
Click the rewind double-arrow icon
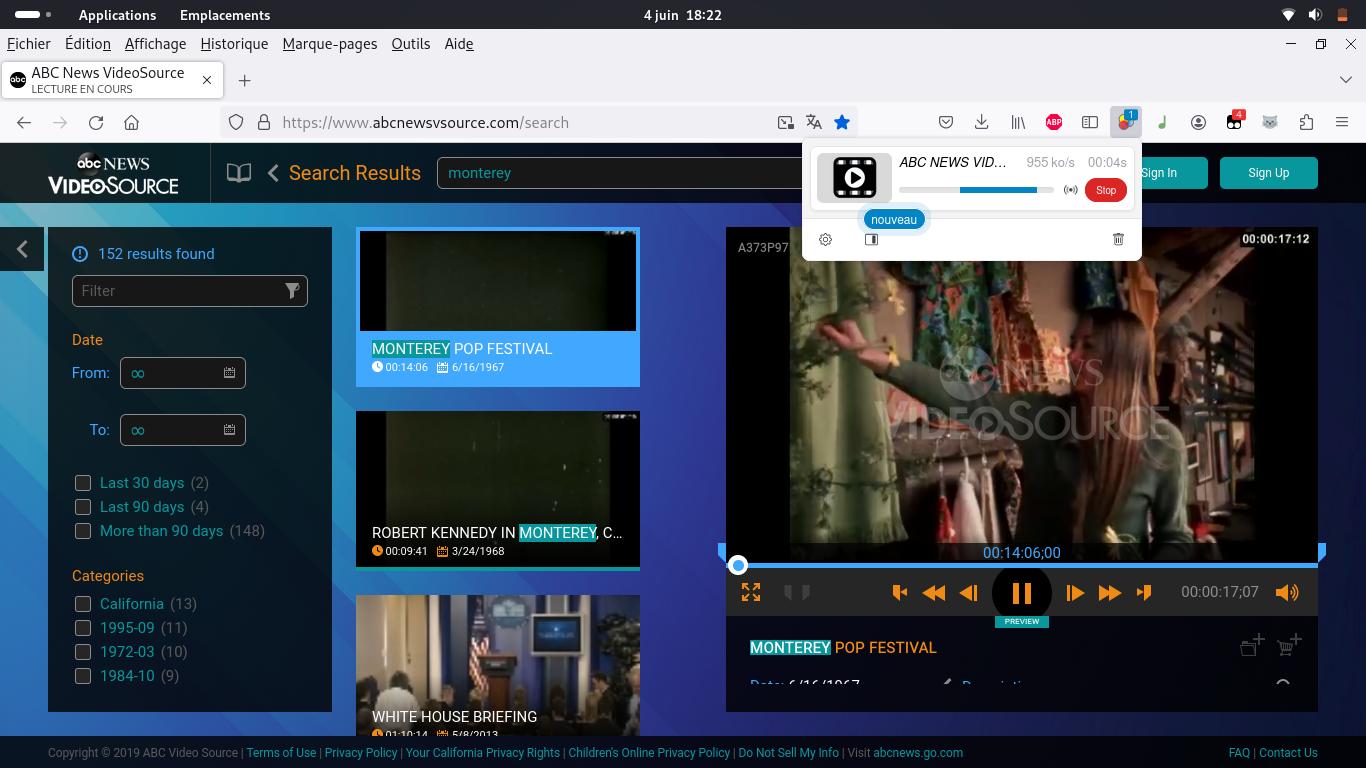pyautogui.click(x=933, y=593)
